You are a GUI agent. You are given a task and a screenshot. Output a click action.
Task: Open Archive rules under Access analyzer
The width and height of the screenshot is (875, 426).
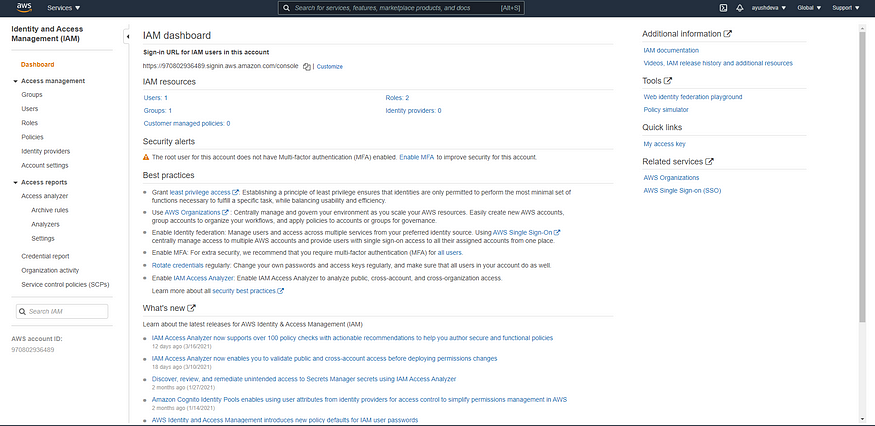coord(50,210)
